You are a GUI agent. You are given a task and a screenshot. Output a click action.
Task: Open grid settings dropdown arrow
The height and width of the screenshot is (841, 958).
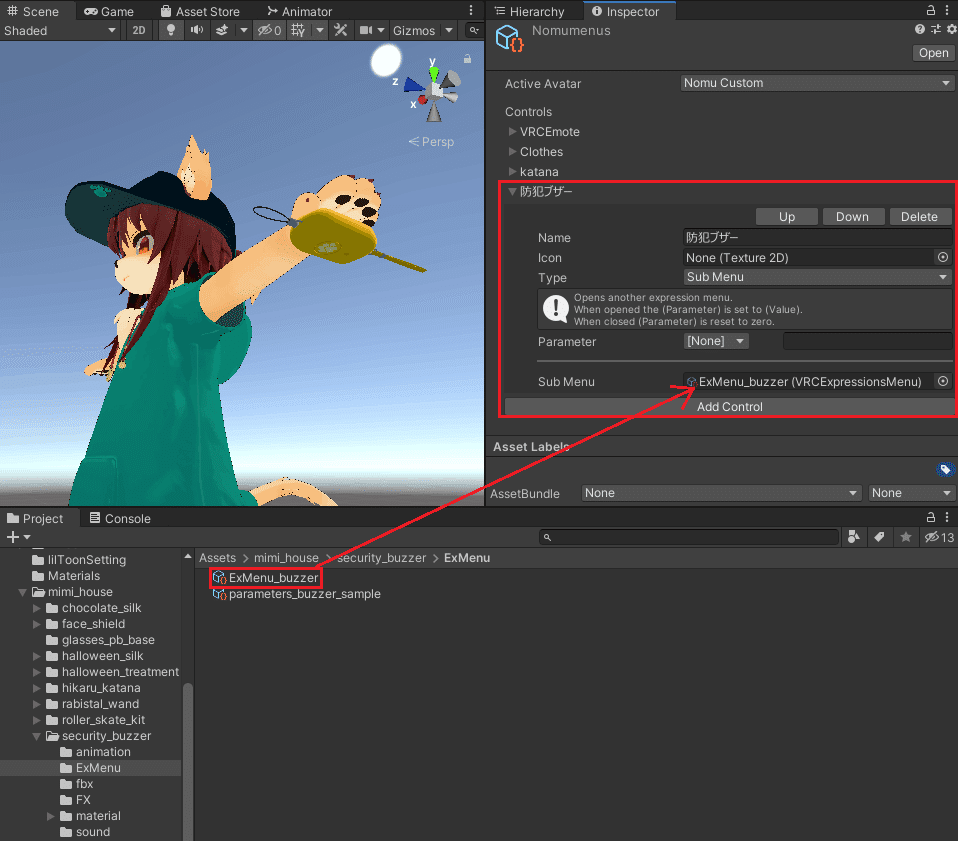pyautogui.click(x=320, y=31)
